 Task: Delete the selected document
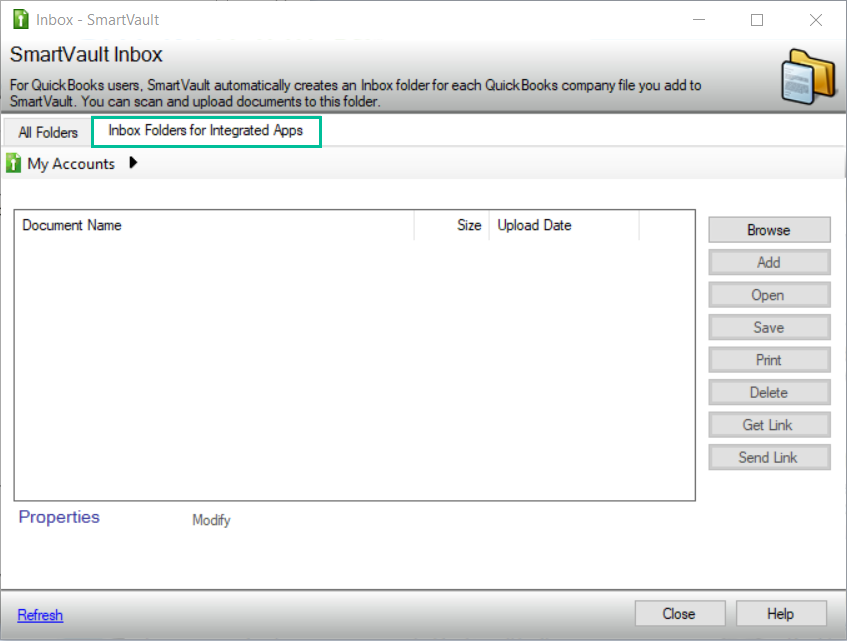tap(769, 392)
